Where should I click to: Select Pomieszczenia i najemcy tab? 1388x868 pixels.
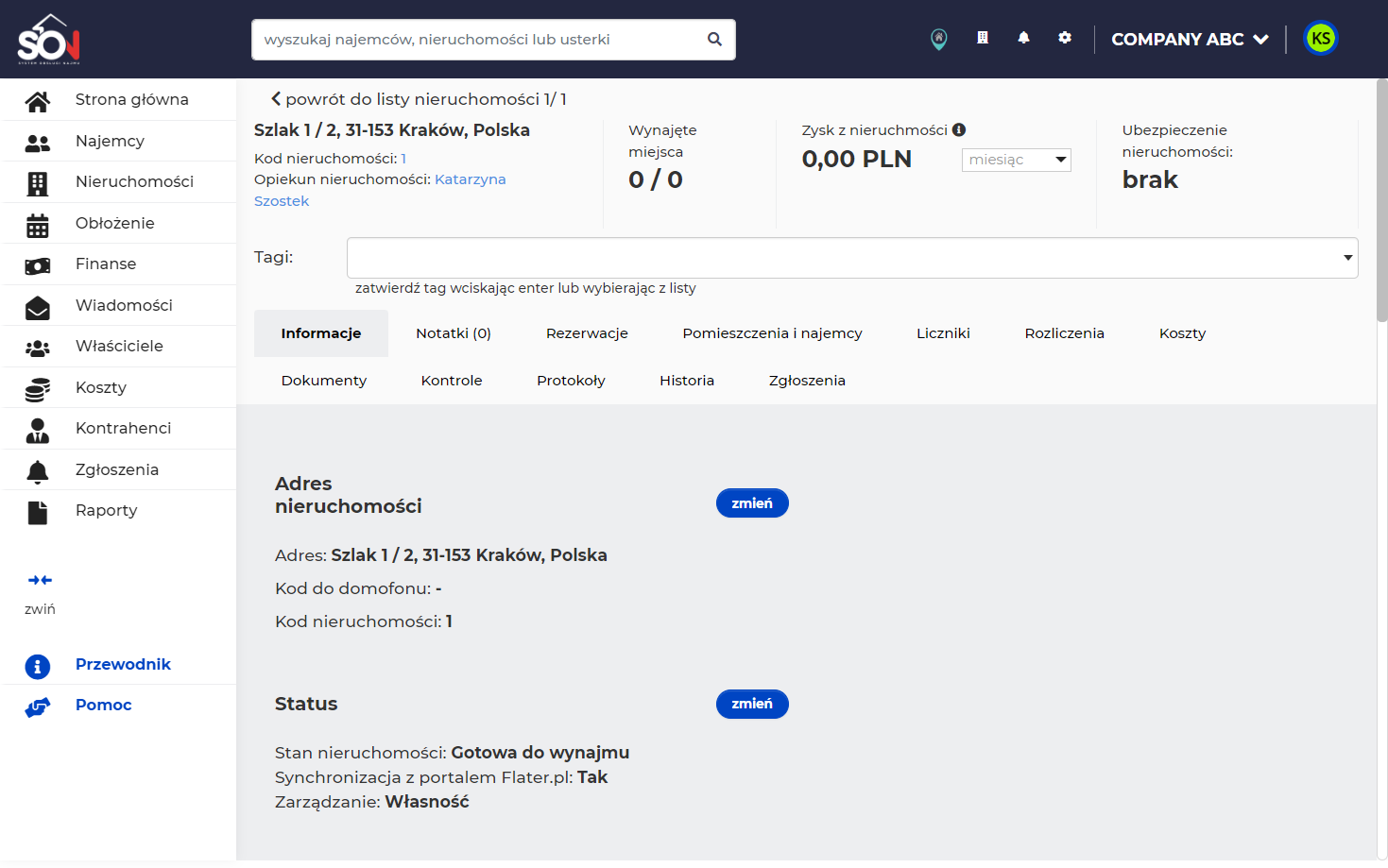772,333
